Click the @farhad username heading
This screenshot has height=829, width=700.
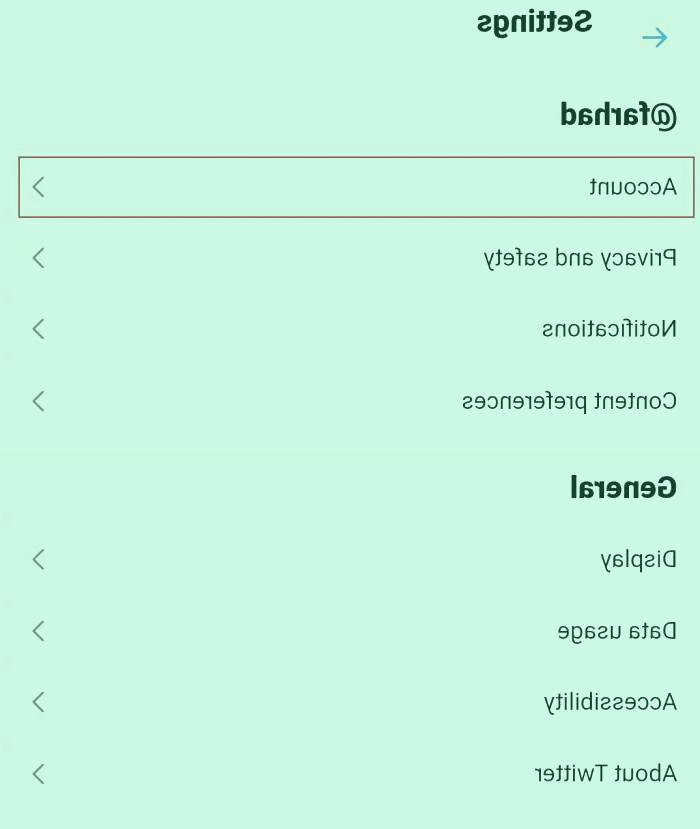coord(619,116)
